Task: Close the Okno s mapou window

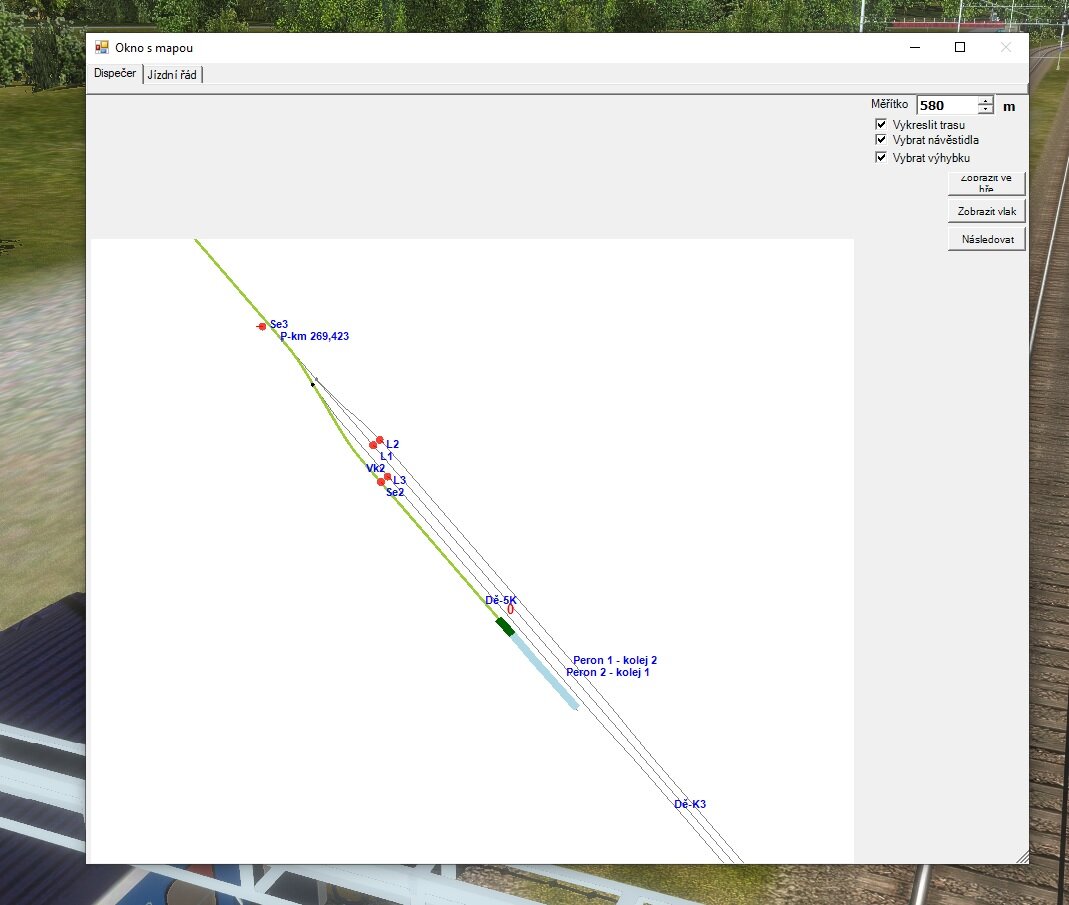Action: click(x=1006, y=47)
